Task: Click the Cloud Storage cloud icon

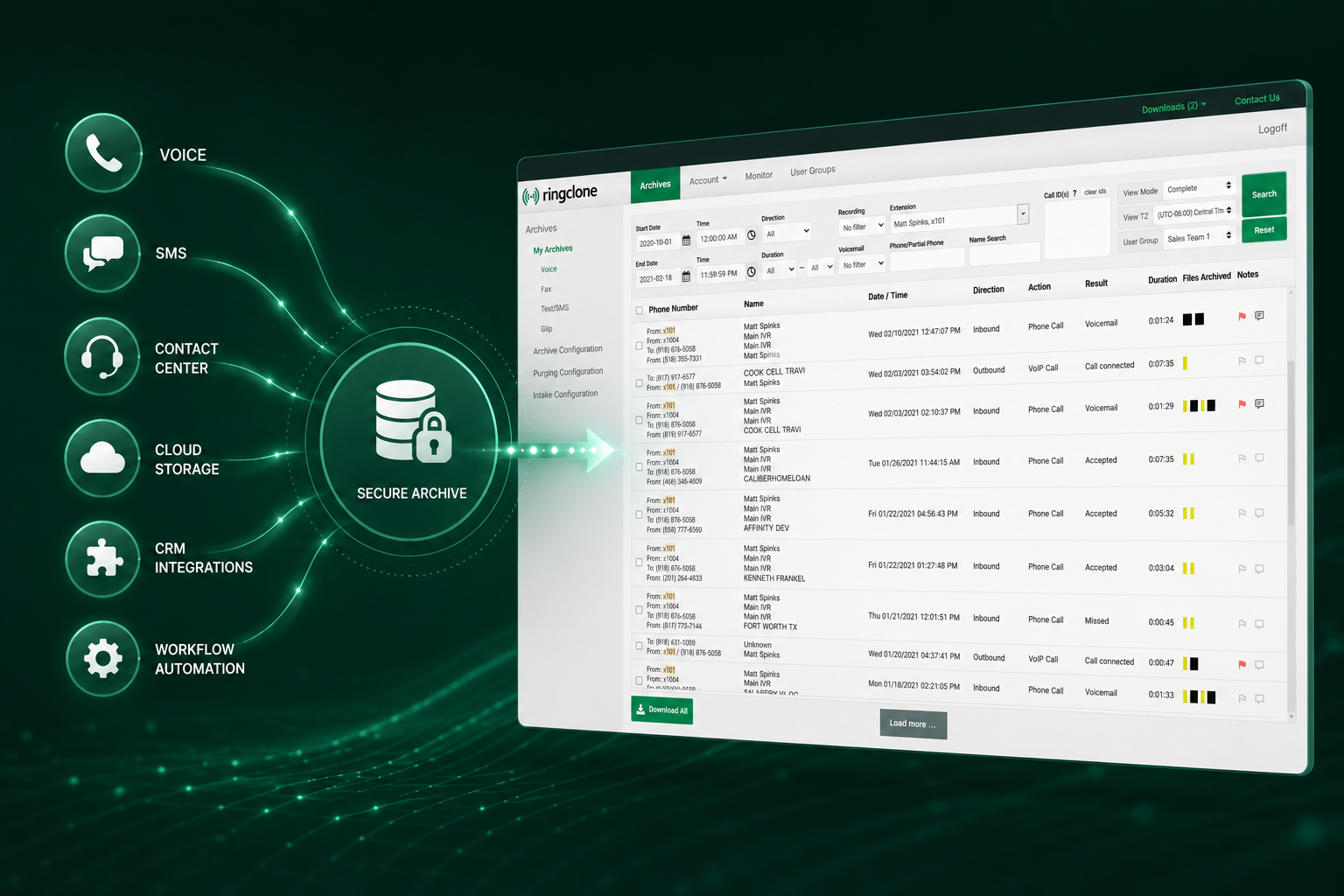Action: (103, 458)
